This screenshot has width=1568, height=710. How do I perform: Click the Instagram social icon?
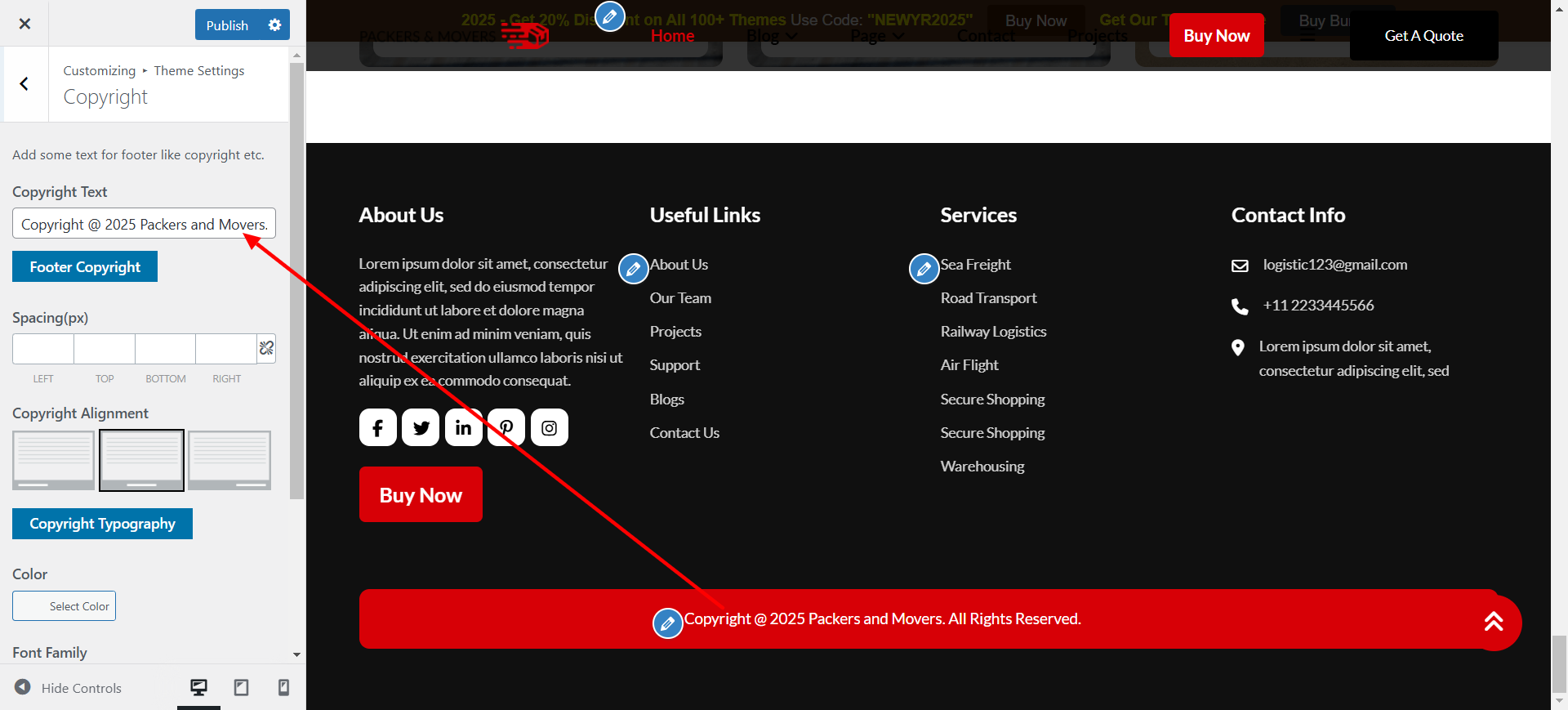[x=549, y=427]
